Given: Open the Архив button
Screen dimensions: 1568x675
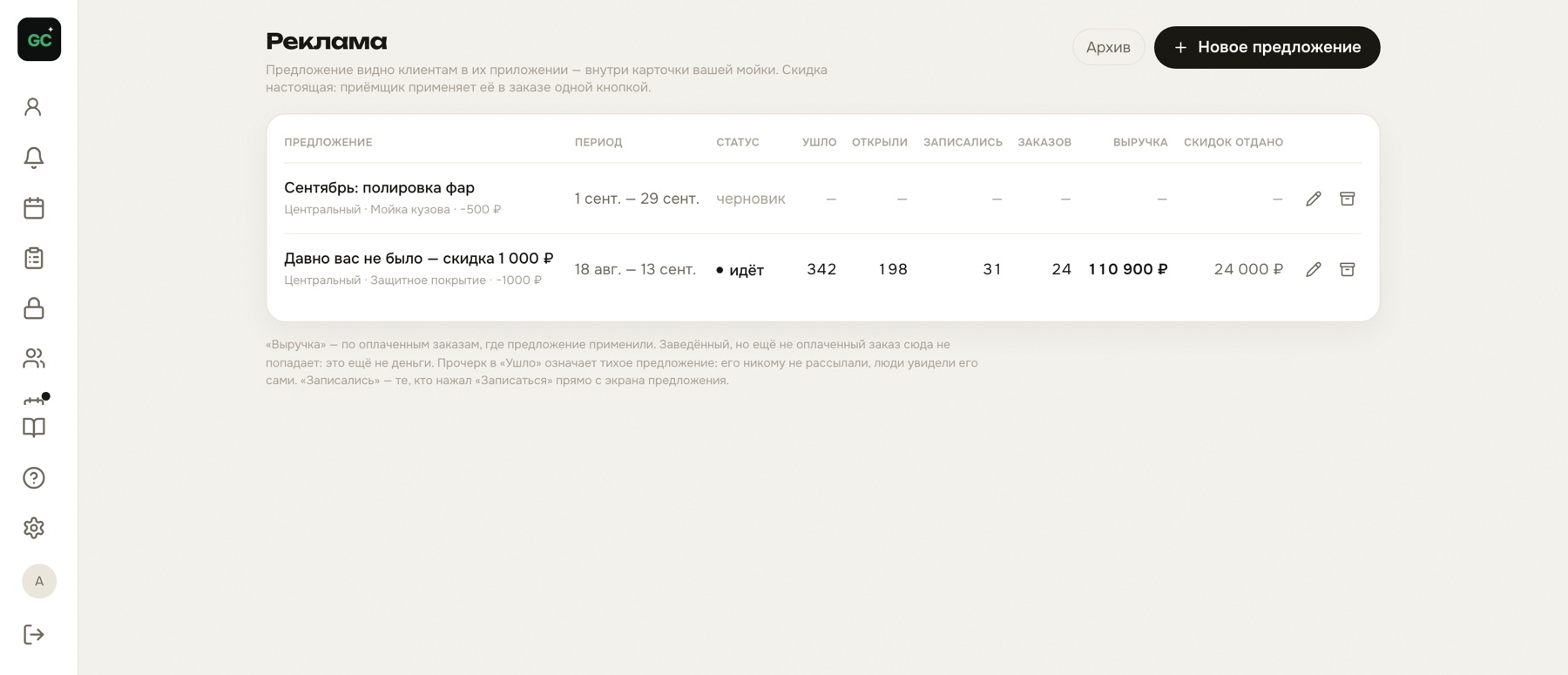Looking at the screenshot, I should [1108, 47].
